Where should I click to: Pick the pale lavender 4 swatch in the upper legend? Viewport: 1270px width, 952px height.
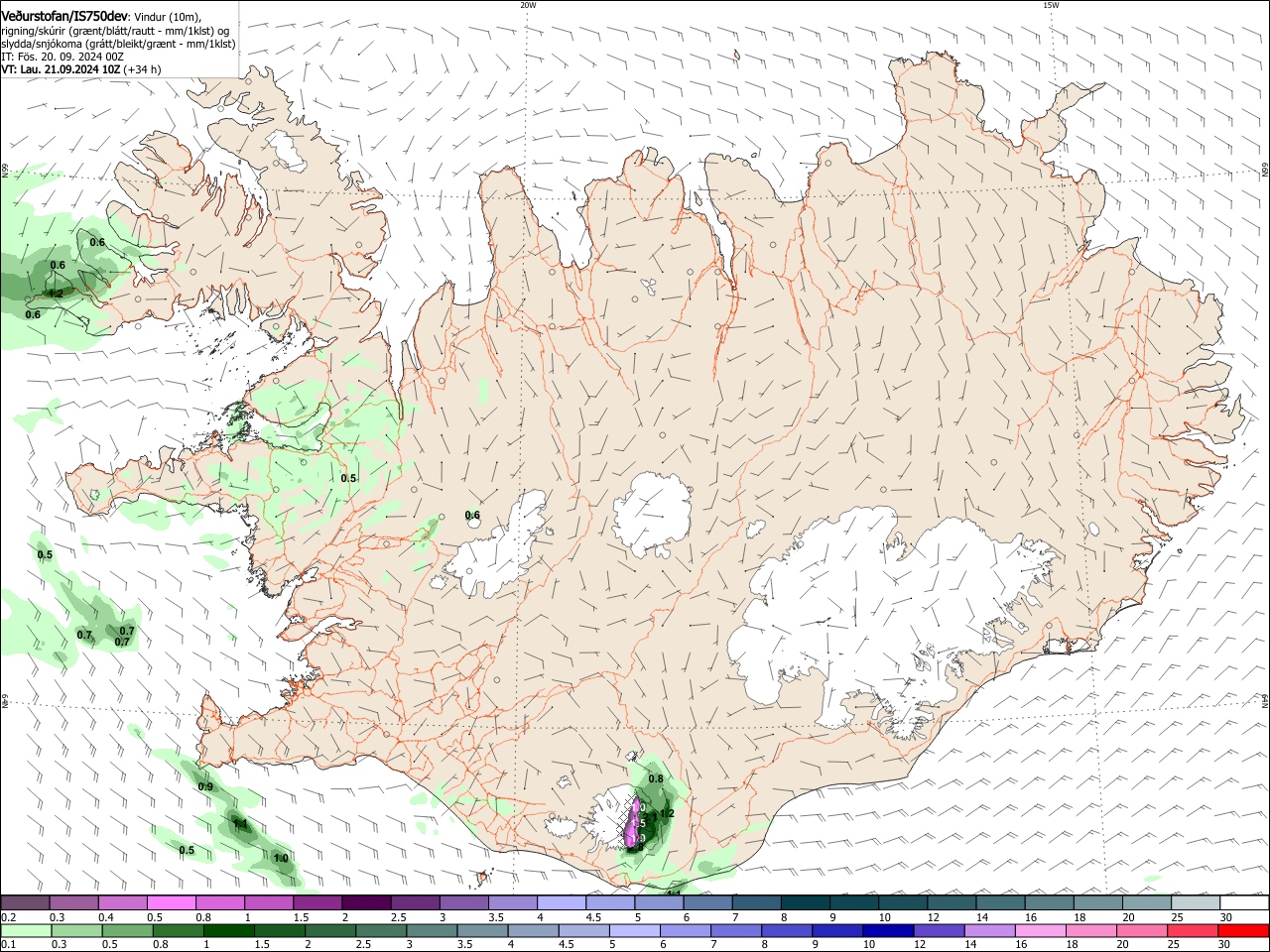point(561,902)
